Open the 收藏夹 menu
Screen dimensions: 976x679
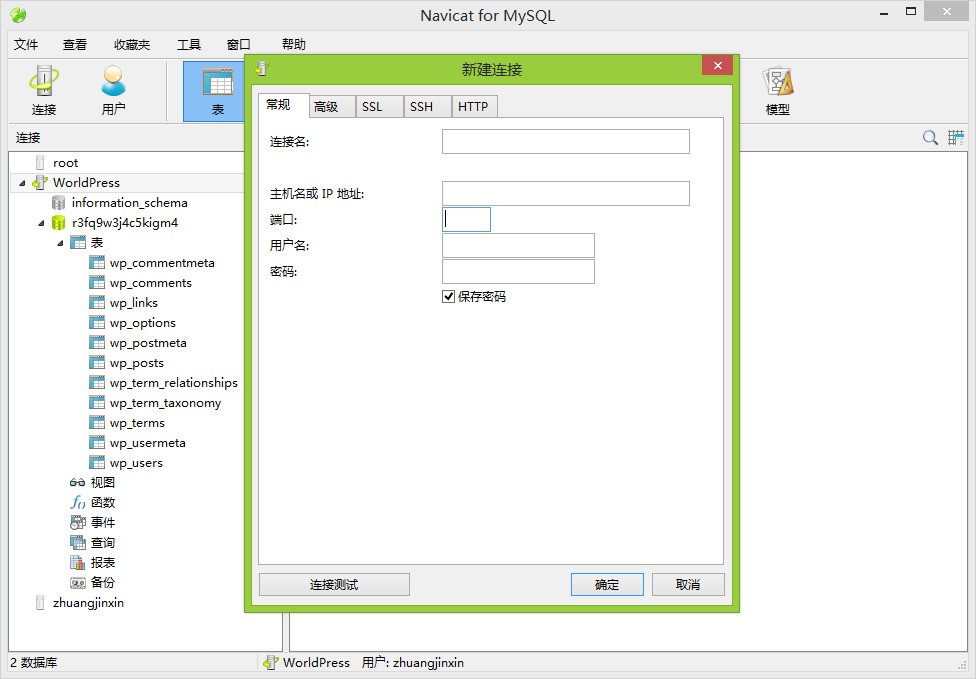click(132, 44)
